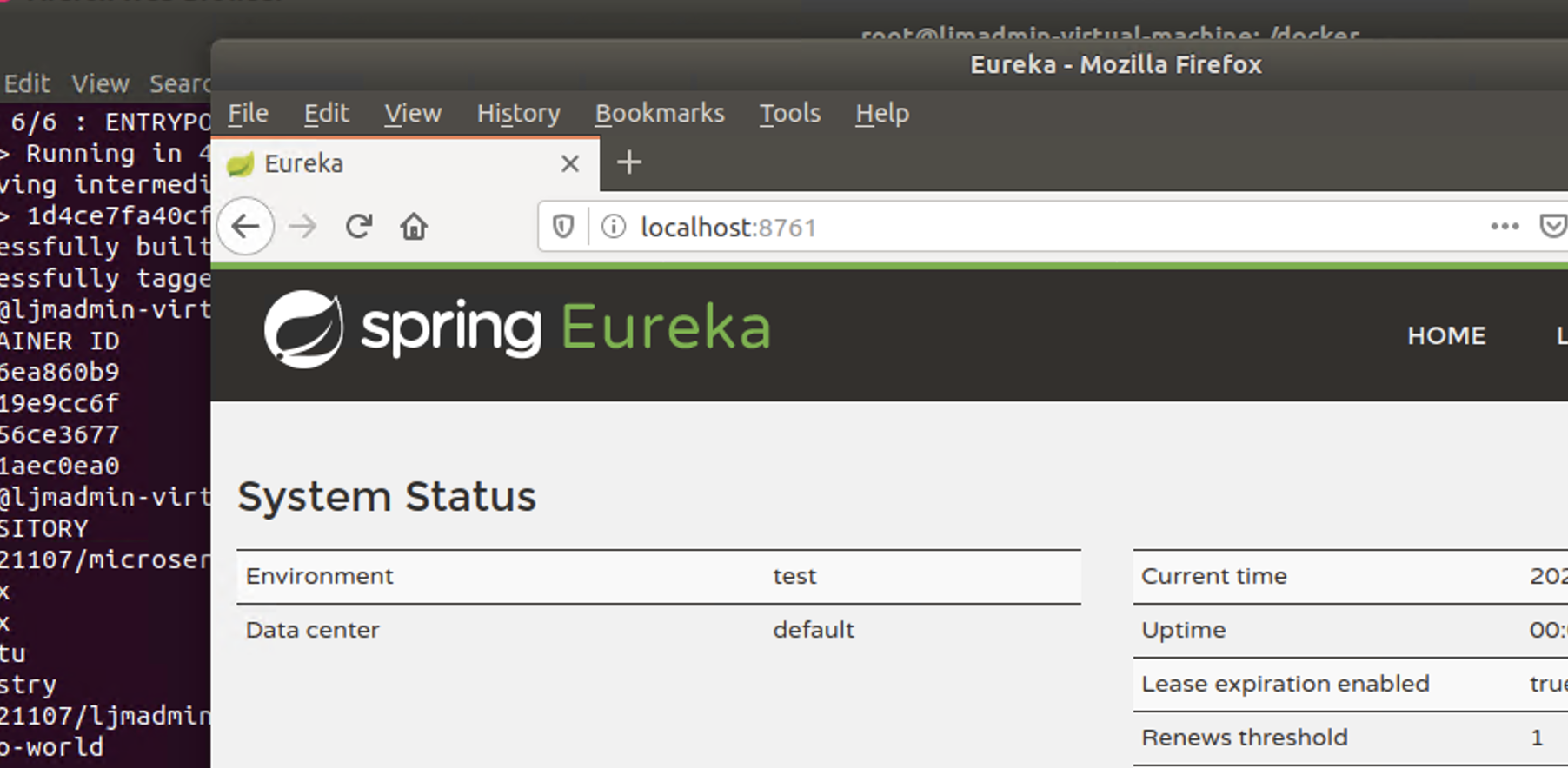Click the Spring leaf logo
Viewport: 1568px width, 768px height.
coord(303,329)
